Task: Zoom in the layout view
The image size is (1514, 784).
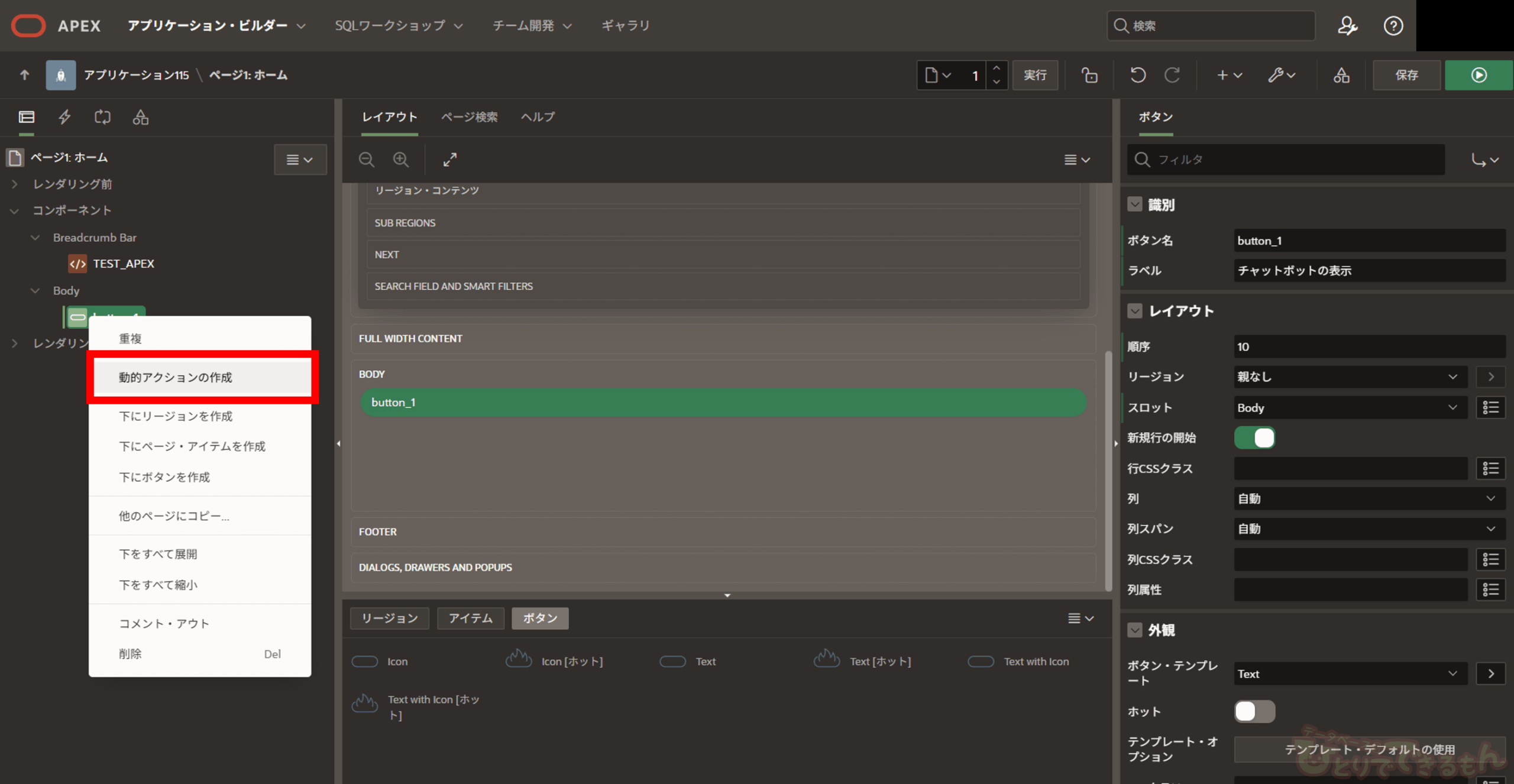Action: (x=401, y=160)
